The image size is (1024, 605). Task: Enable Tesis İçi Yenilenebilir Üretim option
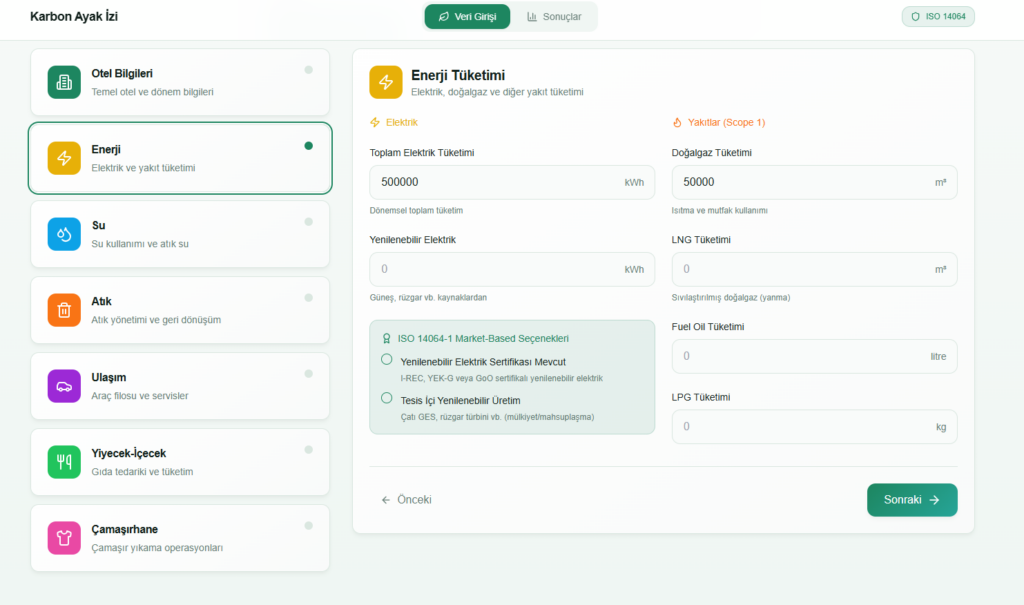click(387, 398)
